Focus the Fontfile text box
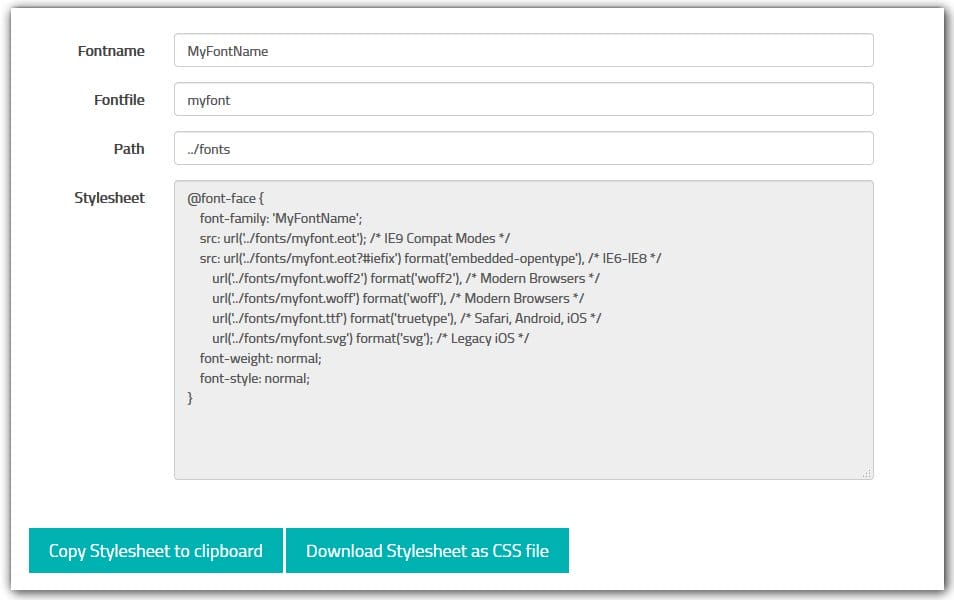This screenshot has height=600, width=954. (523, 100)
